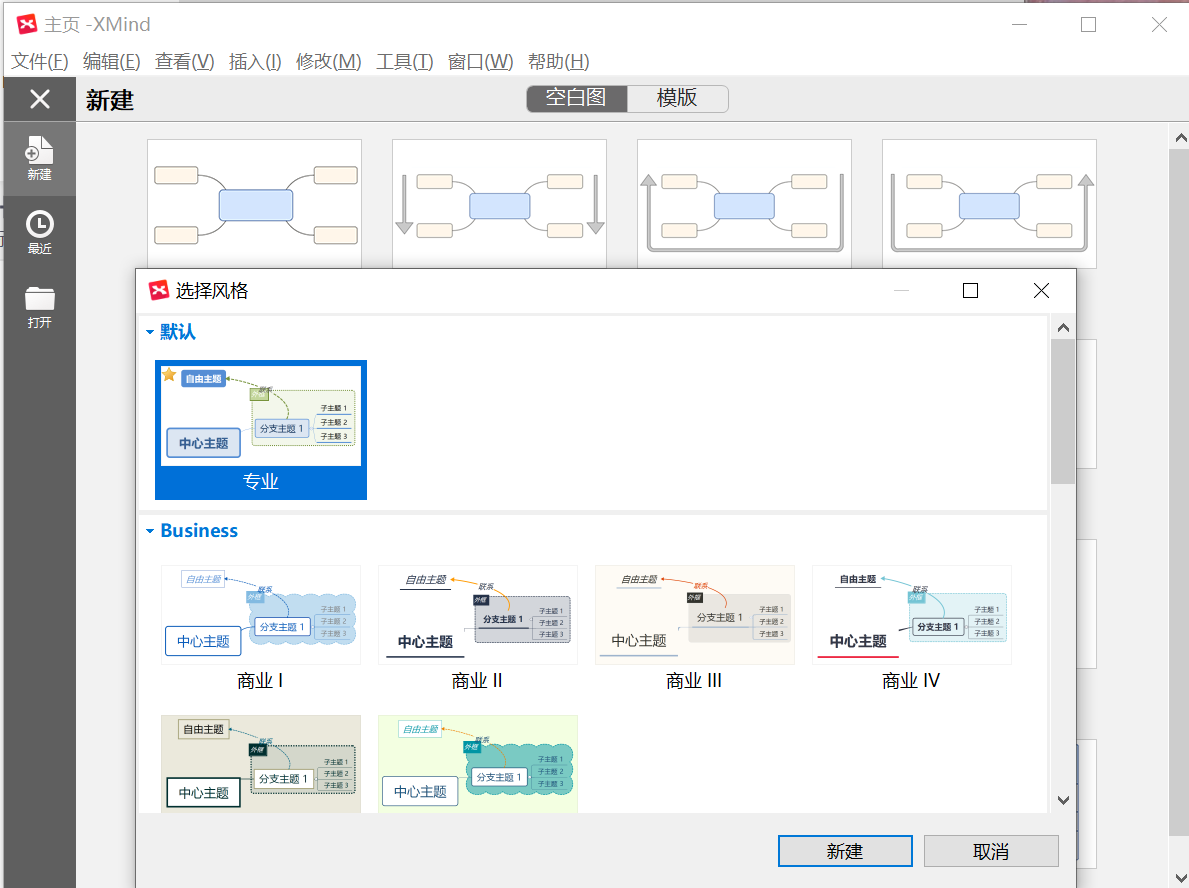1189x888 pixels.
Task: Click the 取消 button
Action: pos(991,851)
